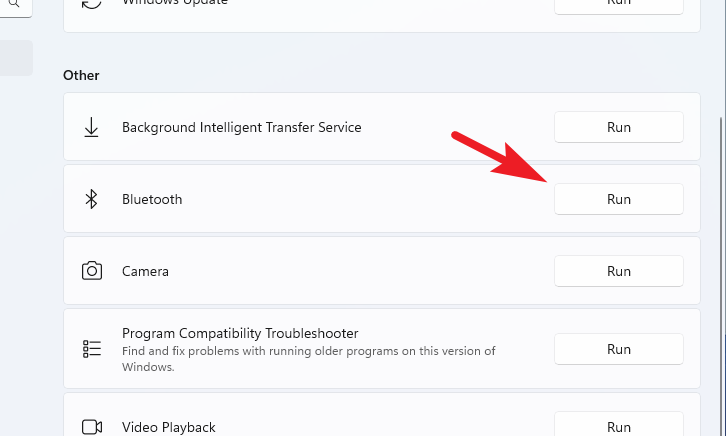Run the Windows Update troubleshooter
The height and width of the screenshot is (436, 726).
619,6
